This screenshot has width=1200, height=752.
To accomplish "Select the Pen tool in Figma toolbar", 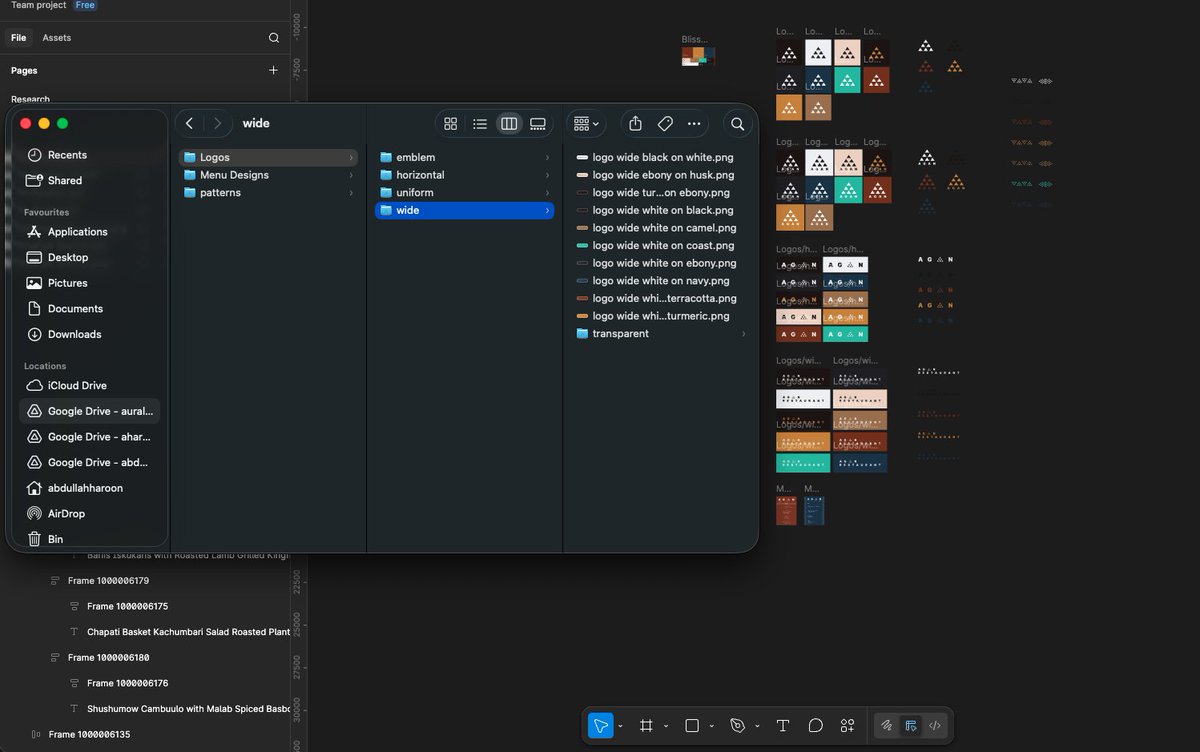I will click(x=738, y=726).
